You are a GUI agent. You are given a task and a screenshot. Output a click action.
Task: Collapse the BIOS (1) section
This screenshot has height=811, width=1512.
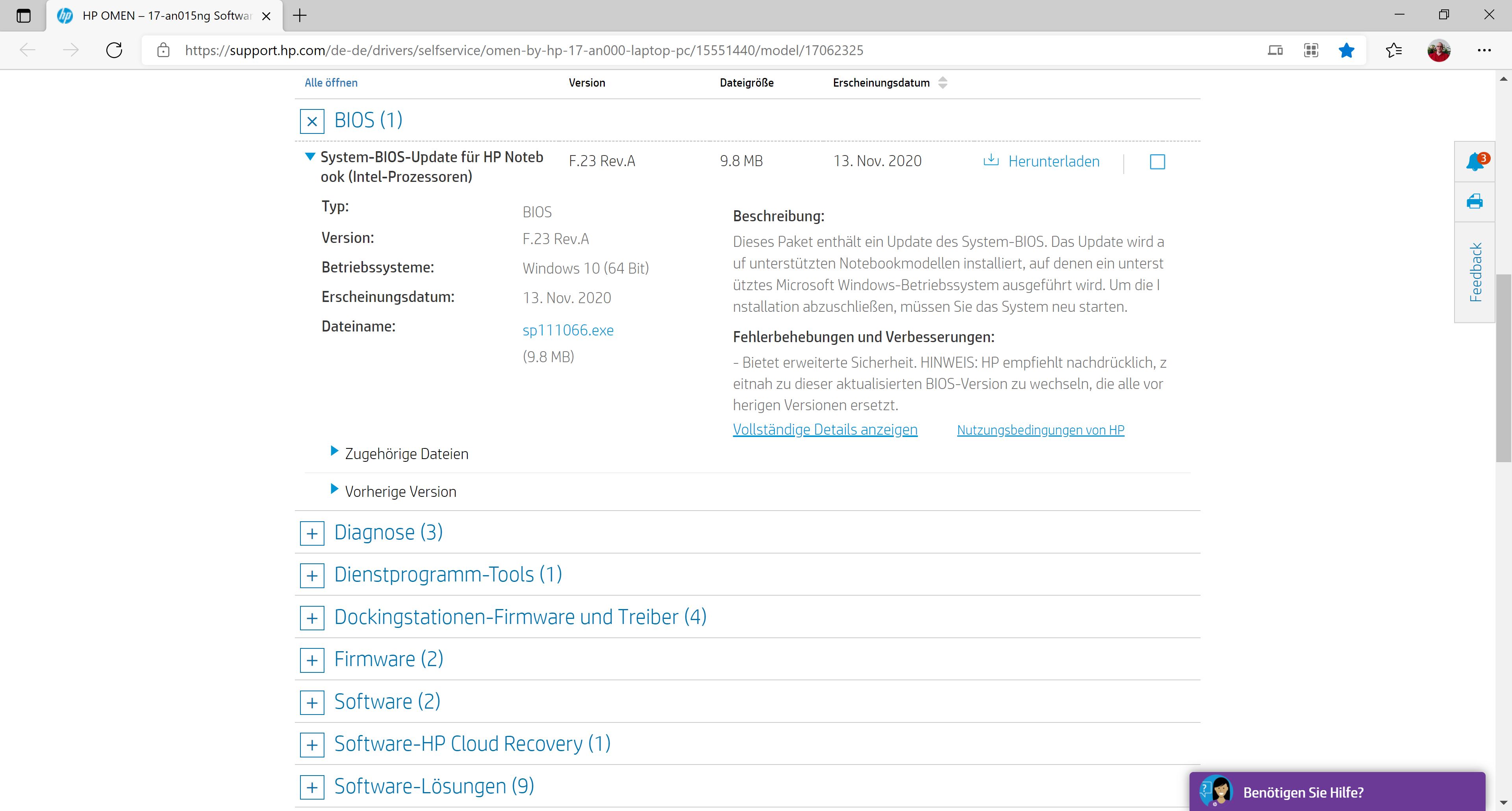tap(312, 121)
